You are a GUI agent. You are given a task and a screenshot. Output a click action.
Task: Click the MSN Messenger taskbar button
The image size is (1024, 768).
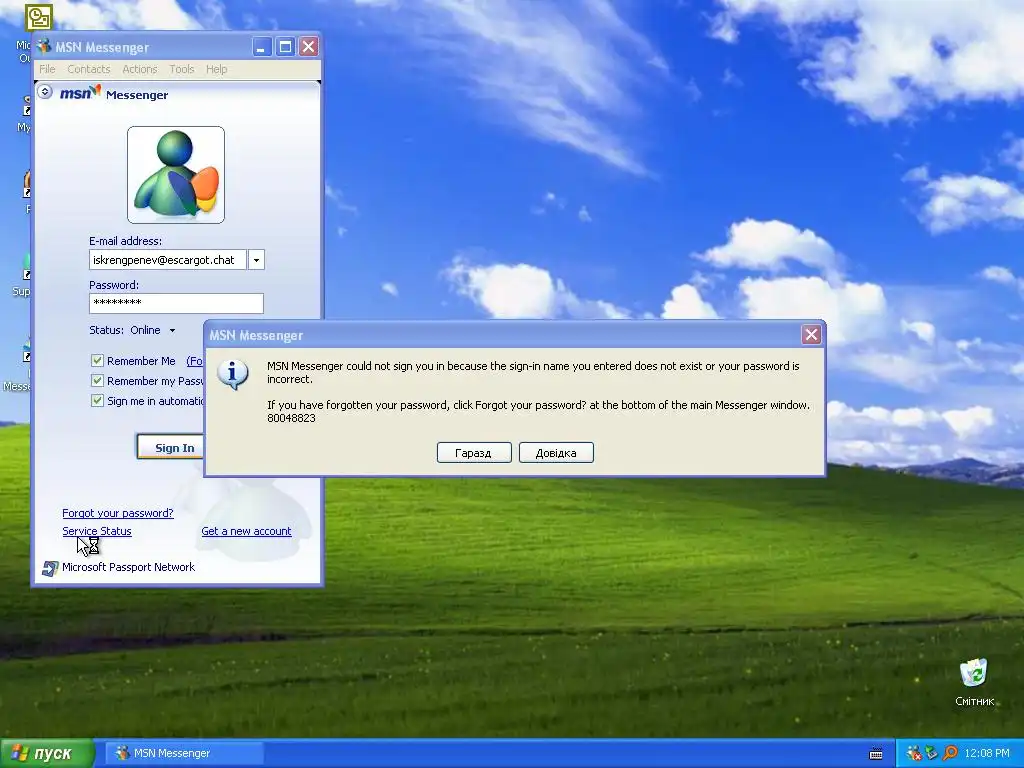(184, 753)
